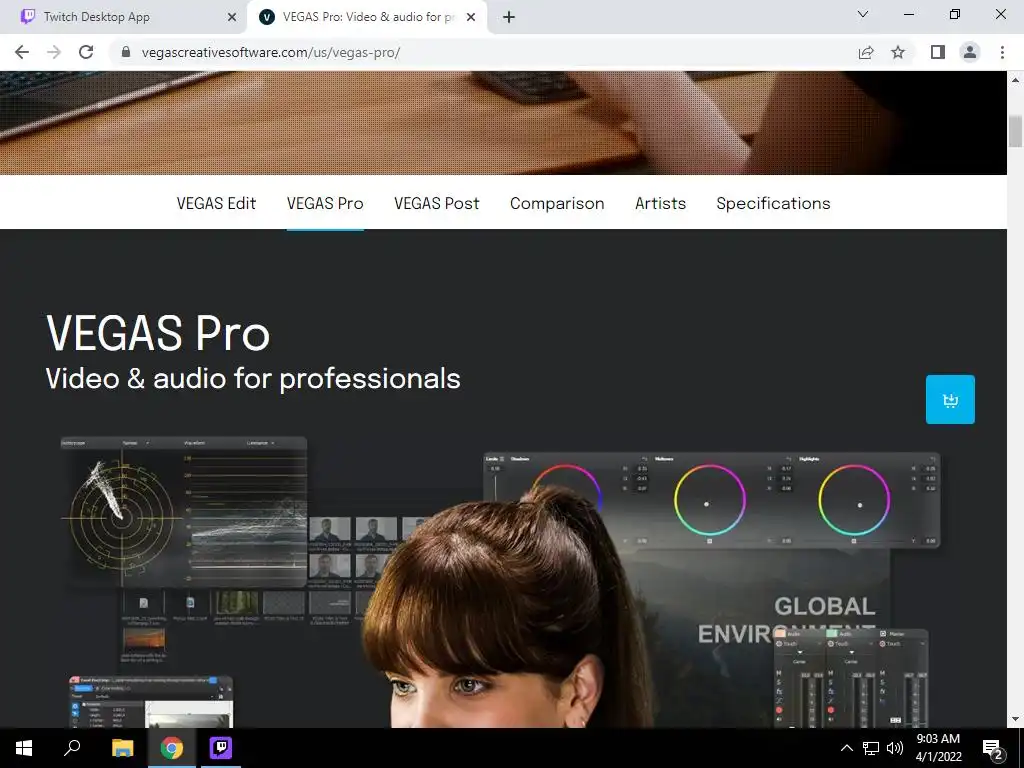Click the Midtones color wheel in the image
This screenshot has width=1024, height=768.
[x=709, y=501]
